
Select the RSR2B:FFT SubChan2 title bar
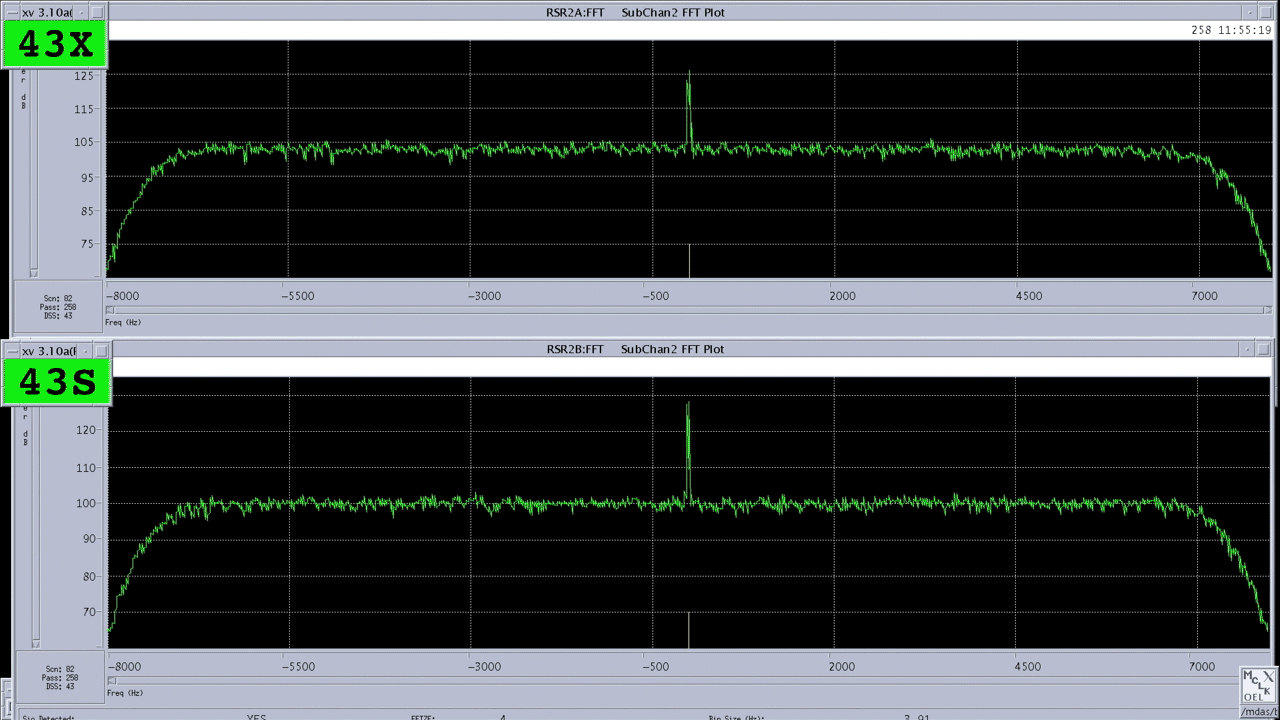(634, 349)
